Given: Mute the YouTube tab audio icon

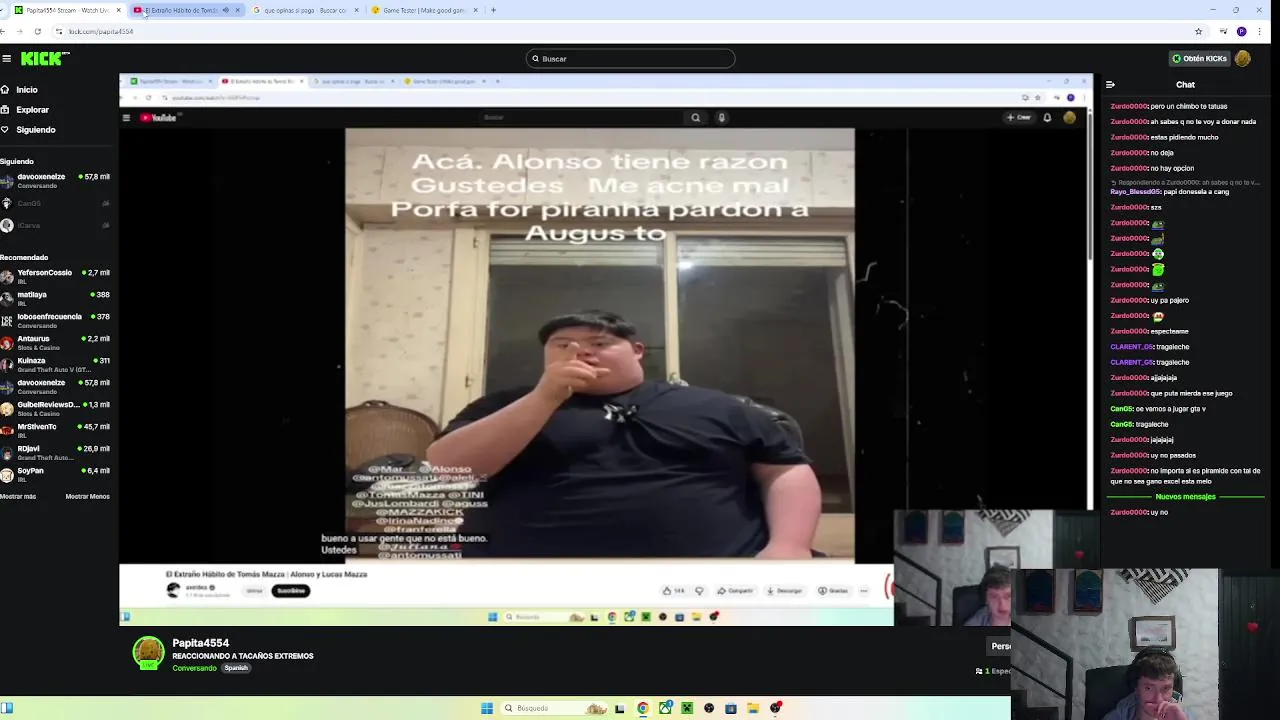Looking at the screenshot, I should coord(225,10).
